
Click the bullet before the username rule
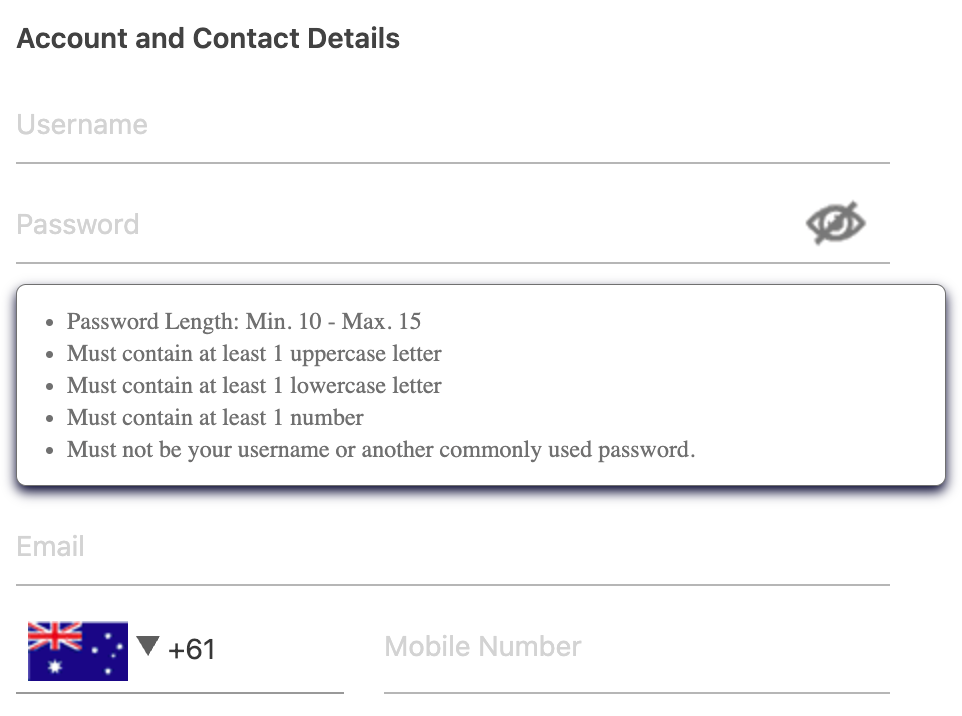click(x=50, y=450)
